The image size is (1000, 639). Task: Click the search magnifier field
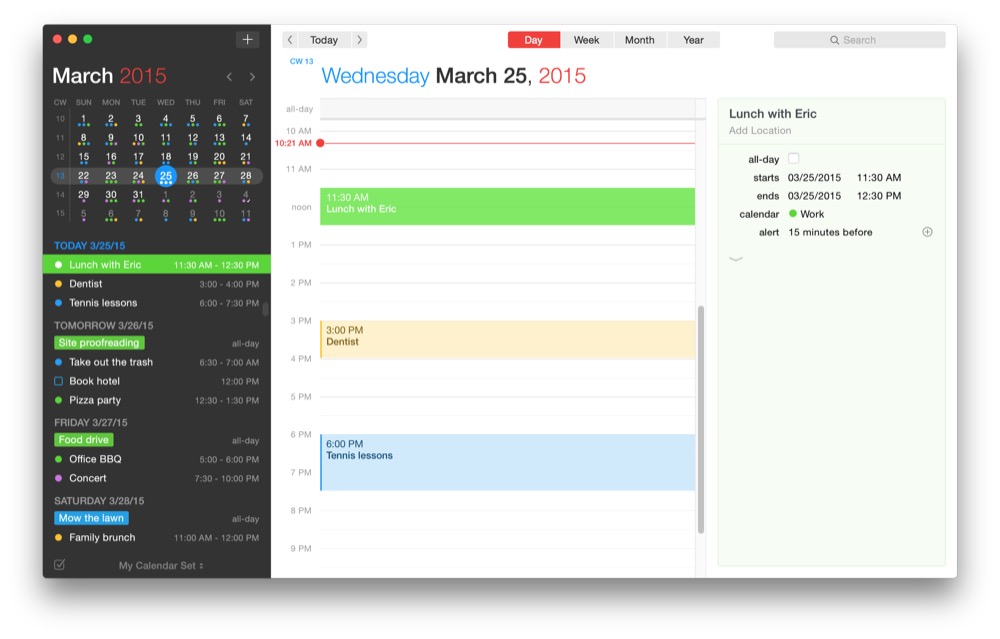(x=859, y=40)
